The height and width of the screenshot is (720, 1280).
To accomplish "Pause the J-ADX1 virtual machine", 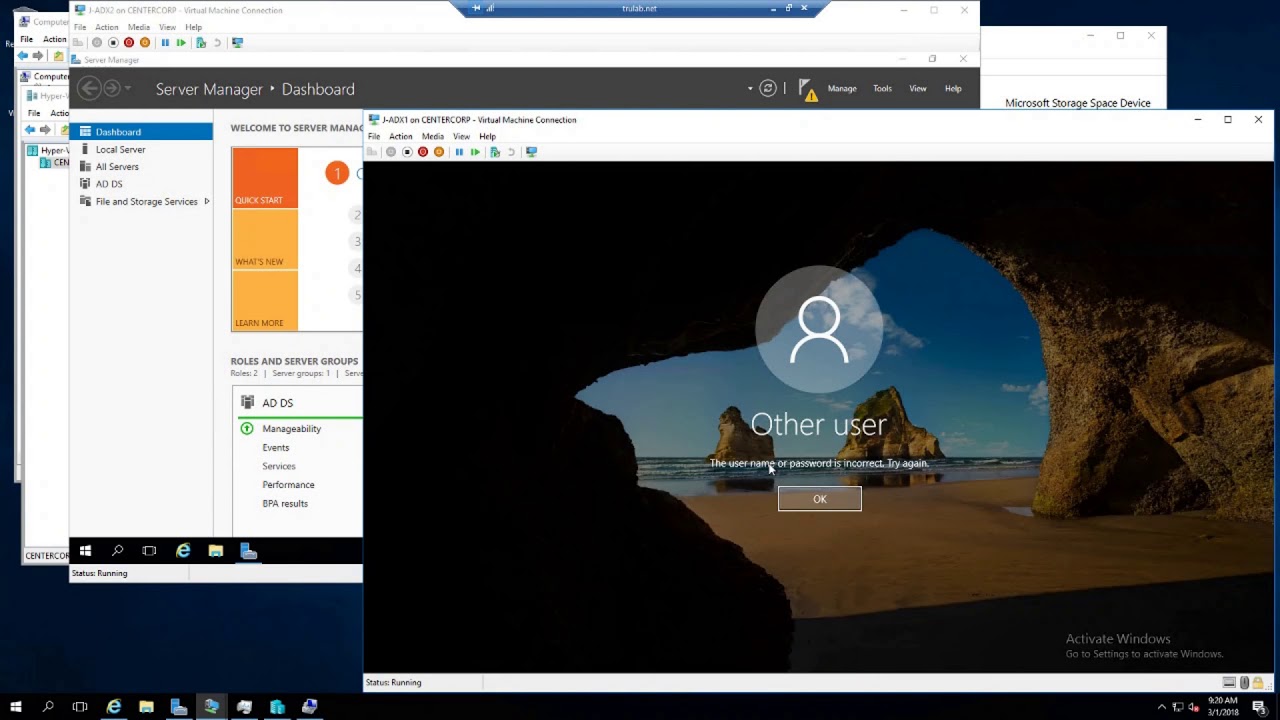I will [x=459, y=152].
